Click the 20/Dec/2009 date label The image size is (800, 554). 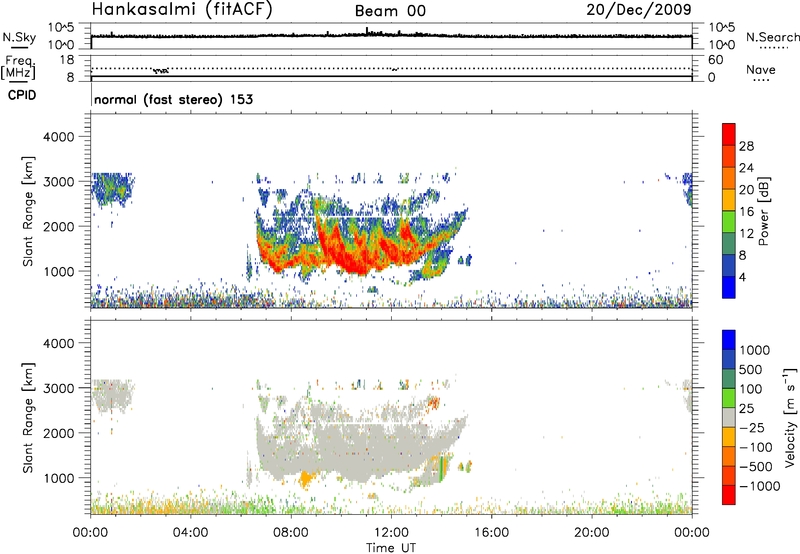[639, 9]
